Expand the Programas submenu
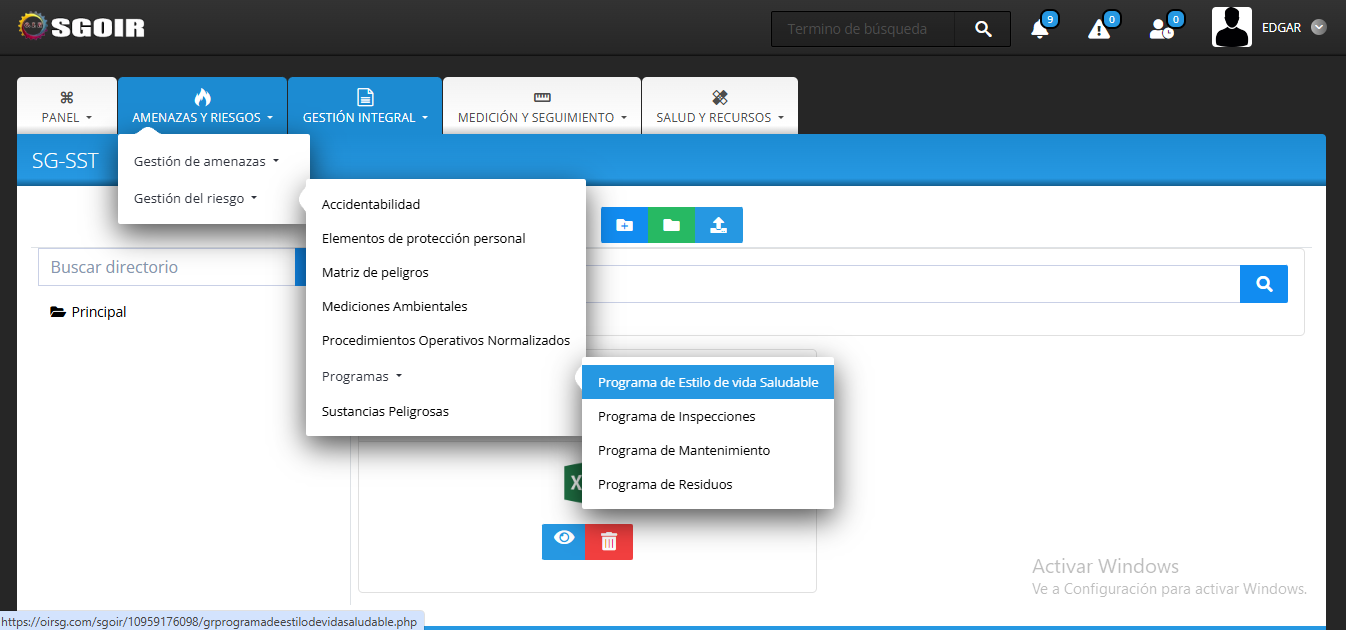This screenshot has width=1346, height=630. coord(361,377)
